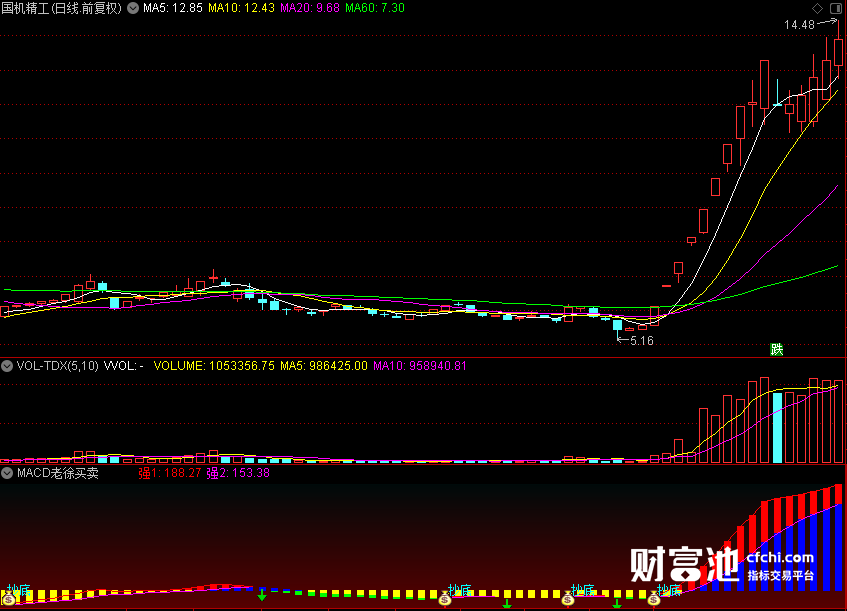Click the MA20: 9.68 label
This screenshot has height=611, width=847.
click(310, 8)
